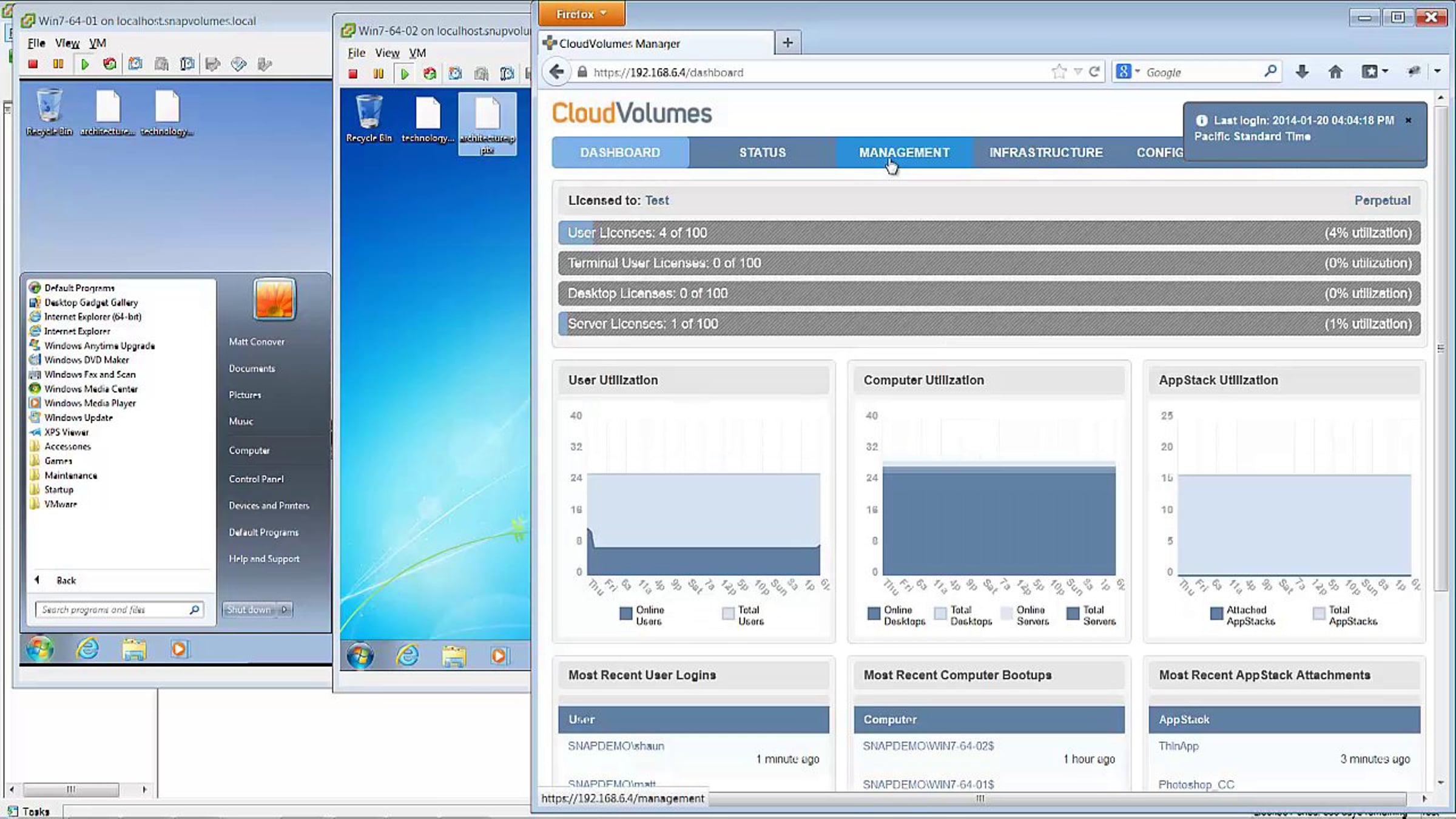Image resolution: width=1456 pixels, height=819 pixels.
Task: Suspend Win7-64-01 using the pause icon
Action: (58, 64)
